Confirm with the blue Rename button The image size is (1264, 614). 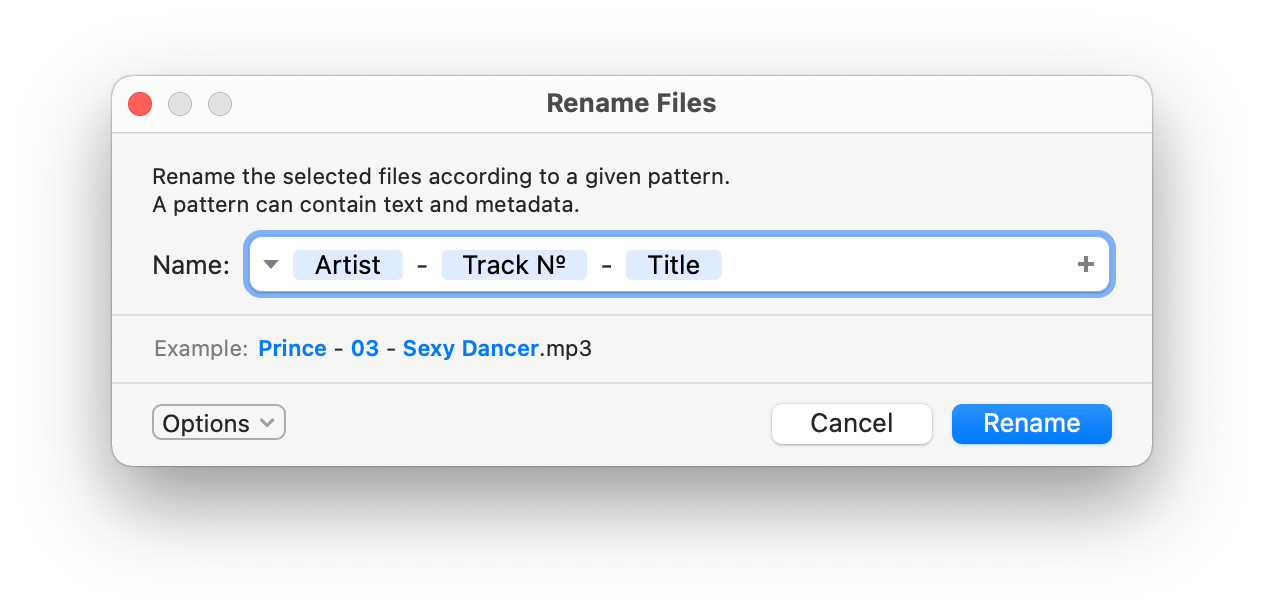1032,423
